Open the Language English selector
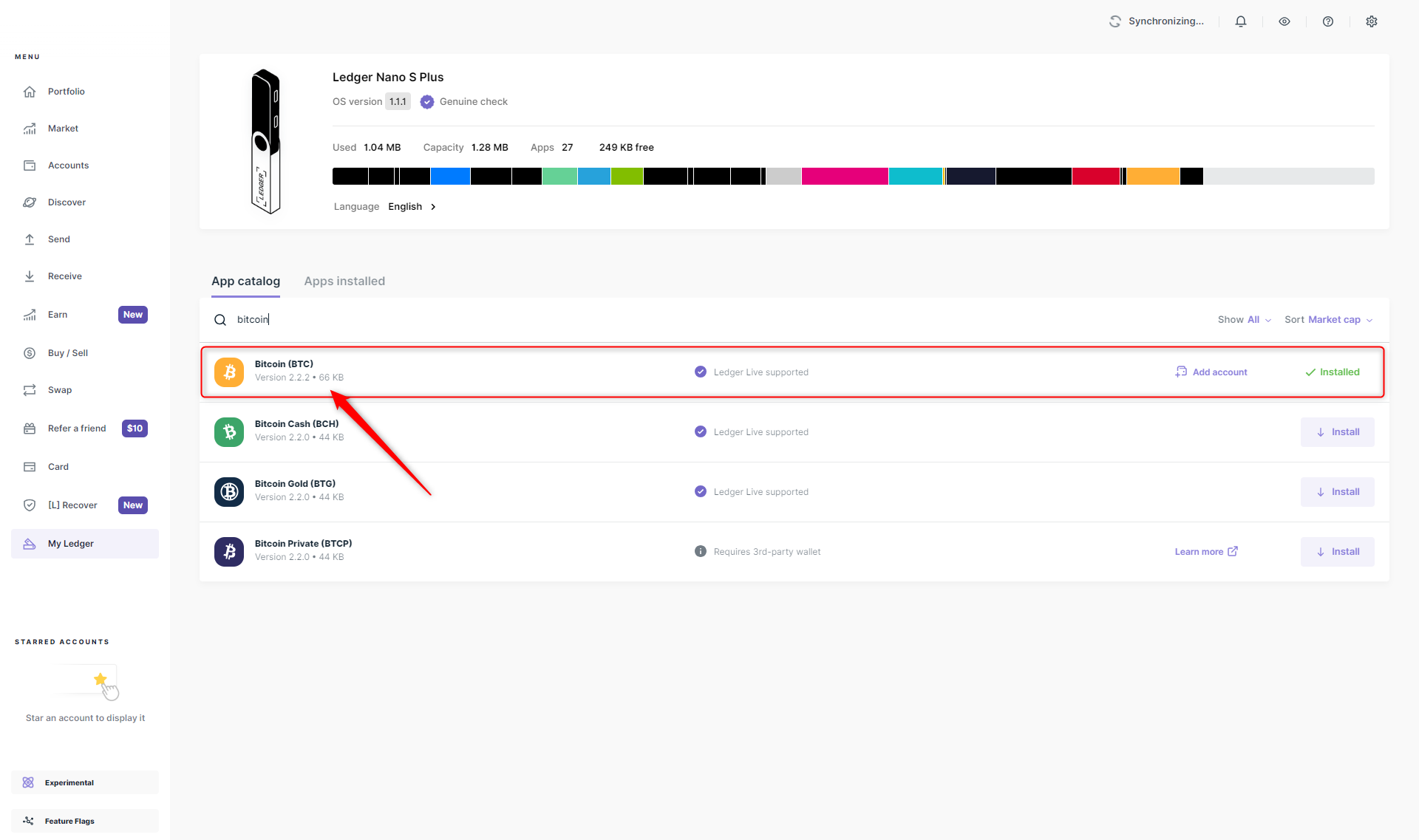The width and height of the screenshot is (1419, 840). (x=412, y=207)
